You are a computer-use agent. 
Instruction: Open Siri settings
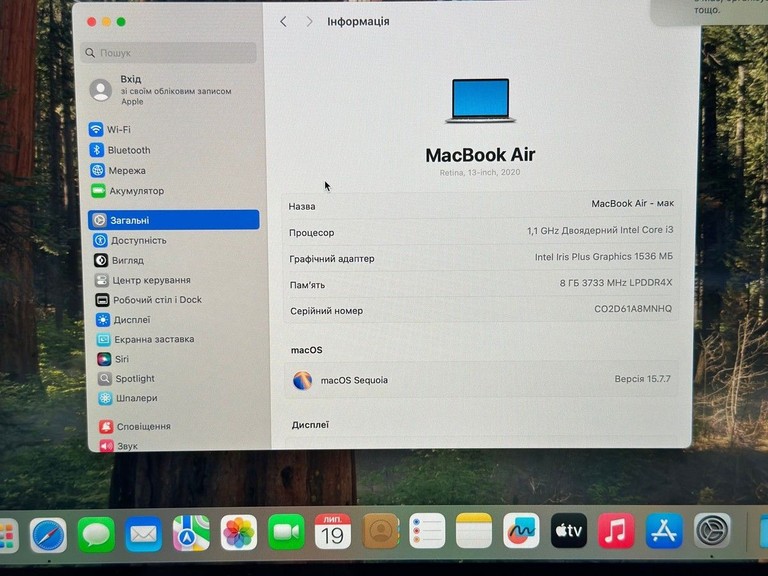pyautogui.click(x=113, y=359)
